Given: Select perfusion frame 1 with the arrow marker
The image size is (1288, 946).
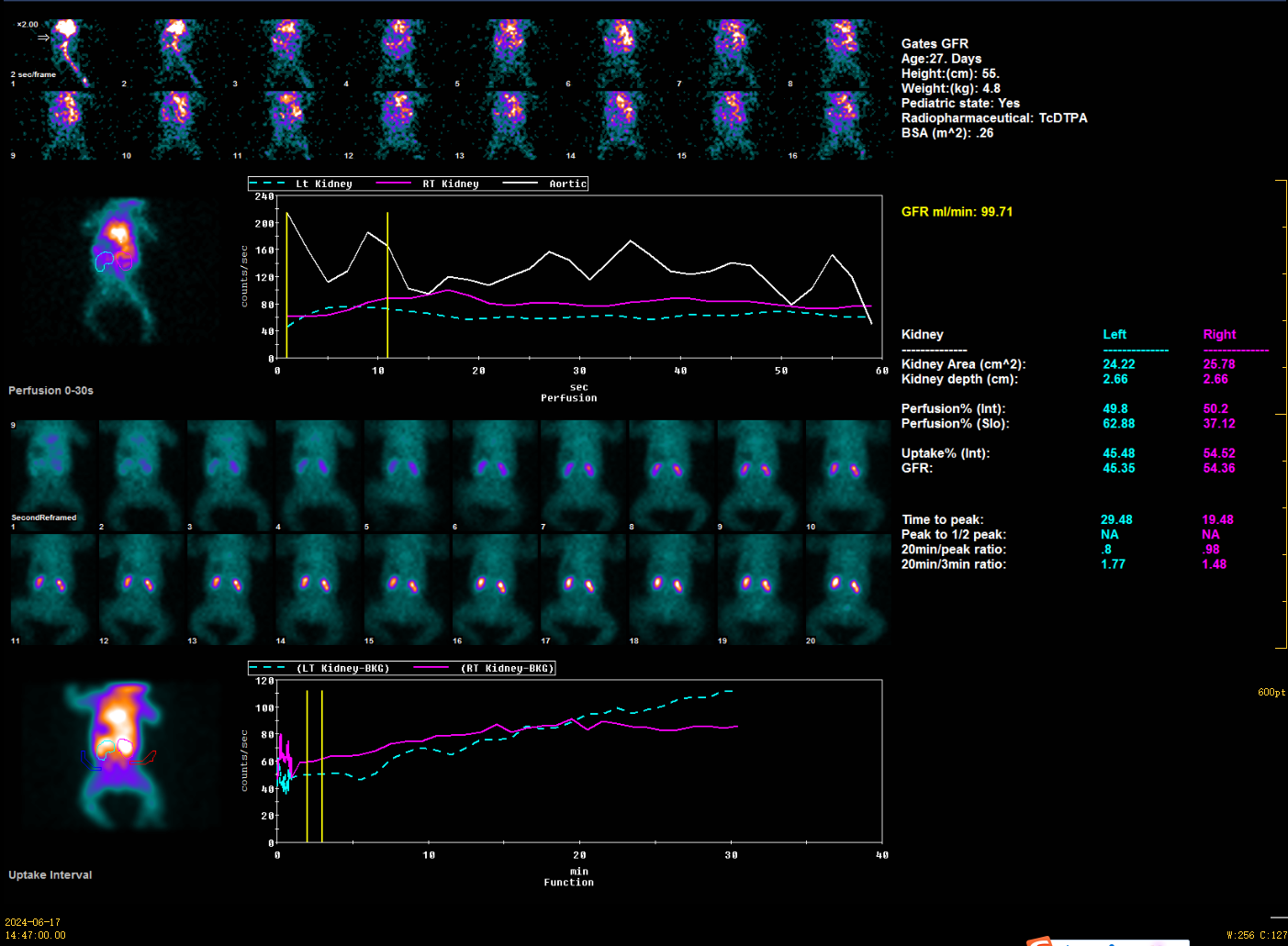Looking at the screenshot, I should 63,53.
